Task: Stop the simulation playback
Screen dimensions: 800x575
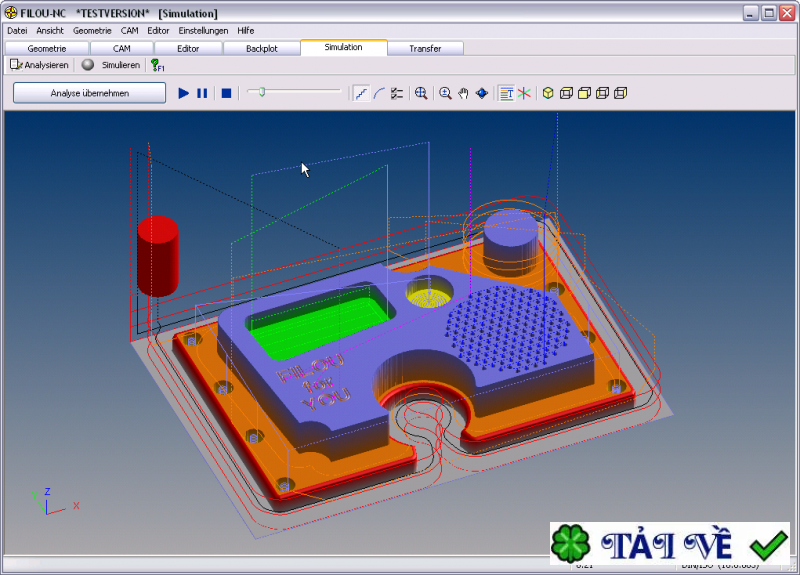Action: pos(226,93)
